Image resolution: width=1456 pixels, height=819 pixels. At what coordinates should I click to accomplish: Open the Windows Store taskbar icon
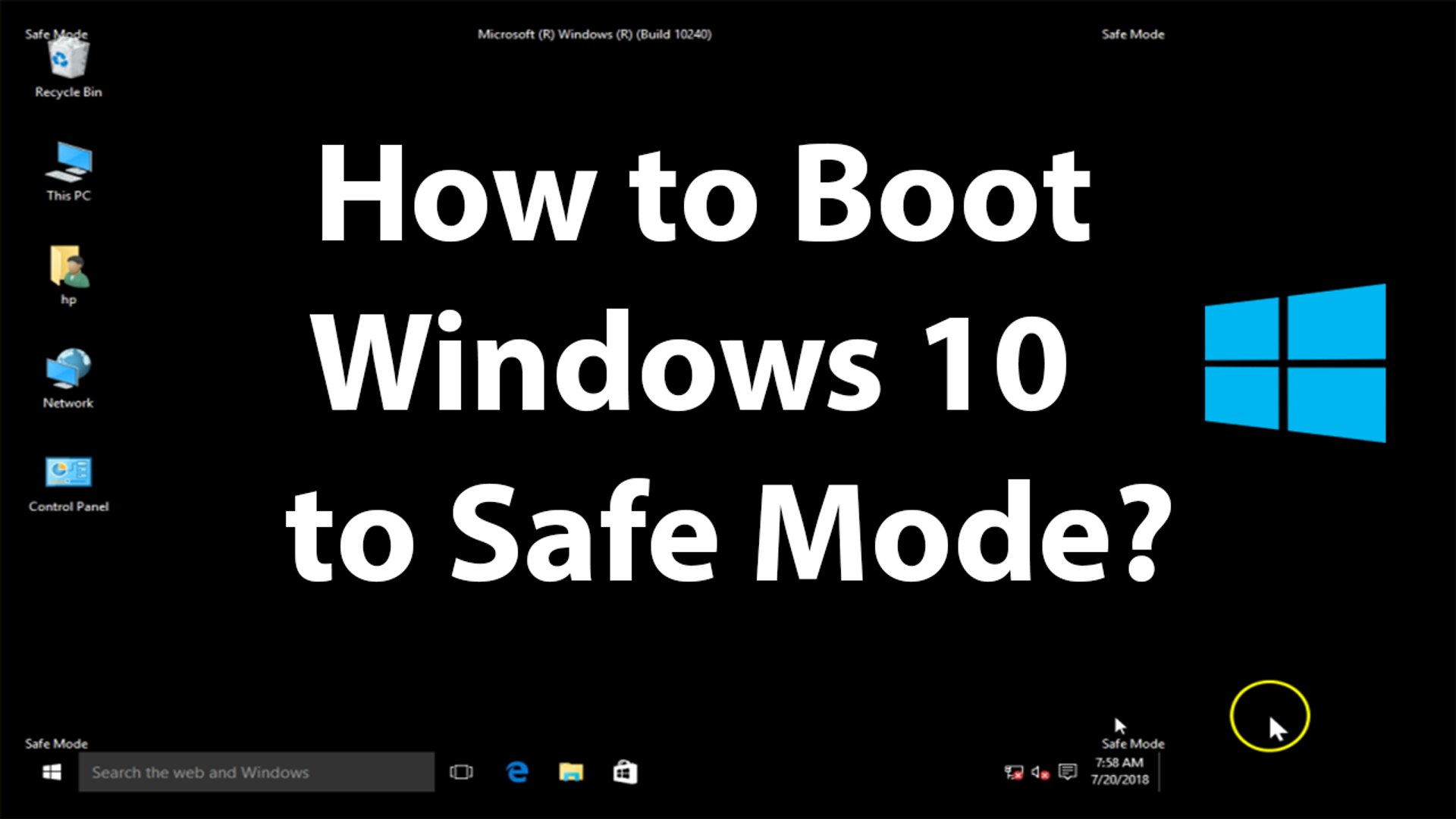625,772
